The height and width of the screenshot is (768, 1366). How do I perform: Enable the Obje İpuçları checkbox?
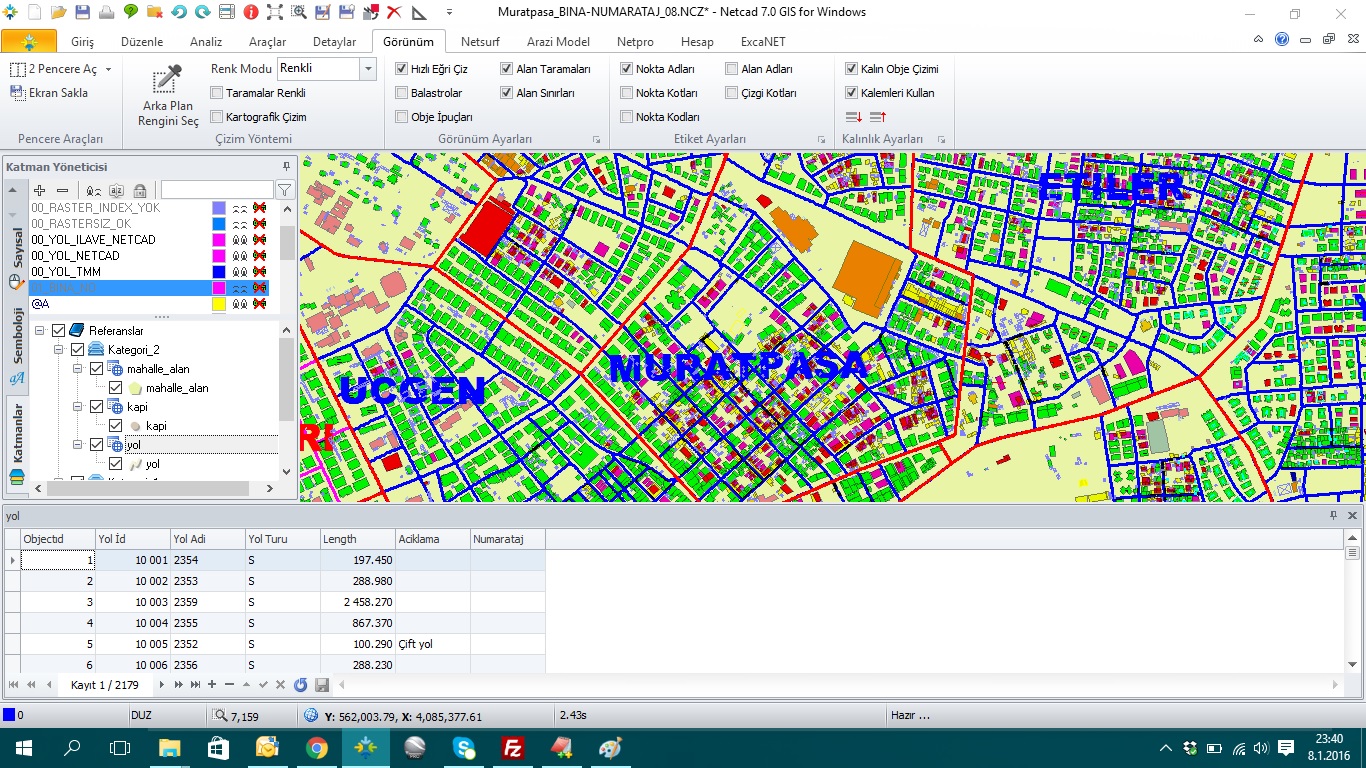click(401, 117)
